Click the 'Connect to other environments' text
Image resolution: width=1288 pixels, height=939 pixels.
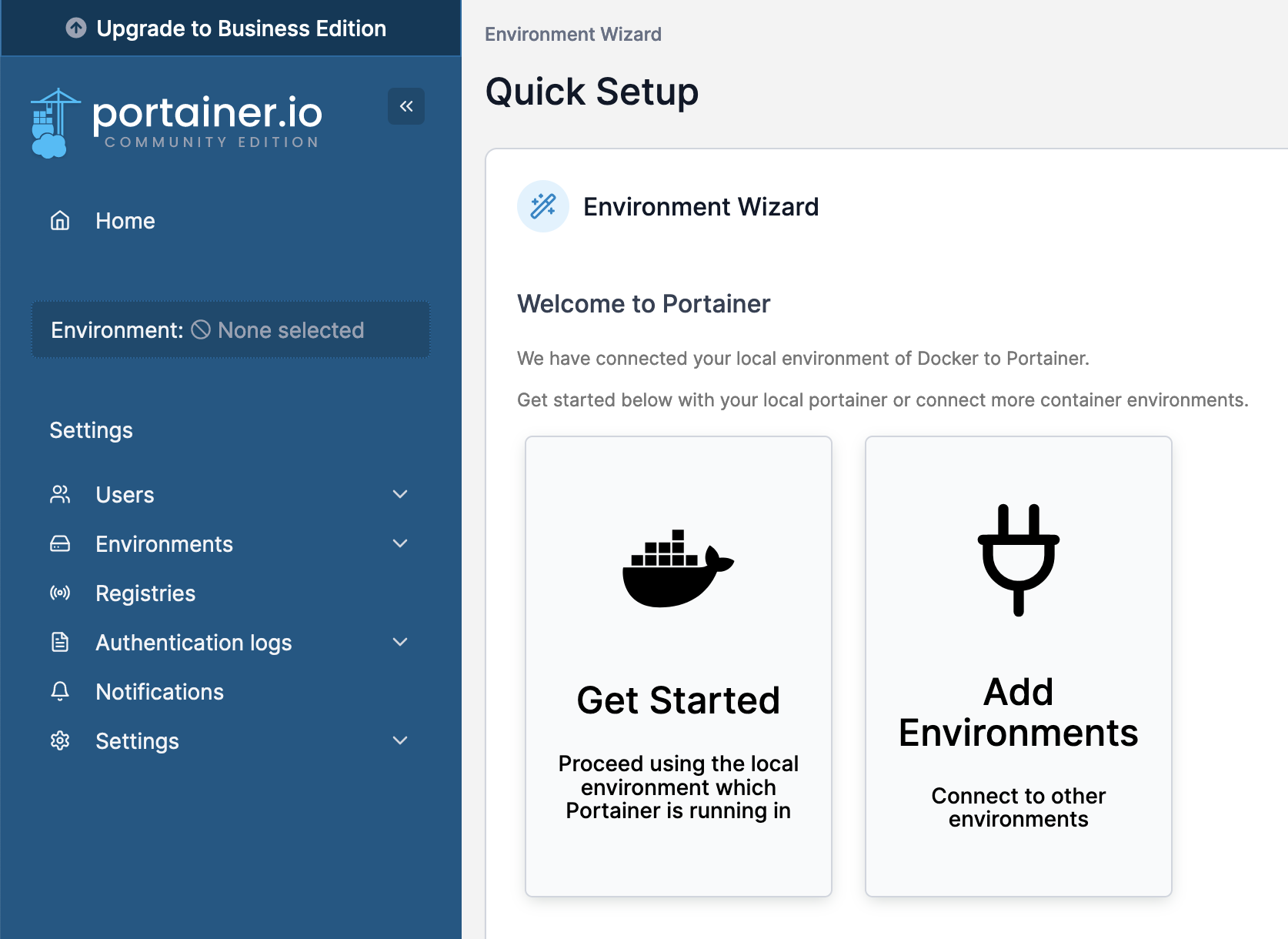pos(1019,807)
